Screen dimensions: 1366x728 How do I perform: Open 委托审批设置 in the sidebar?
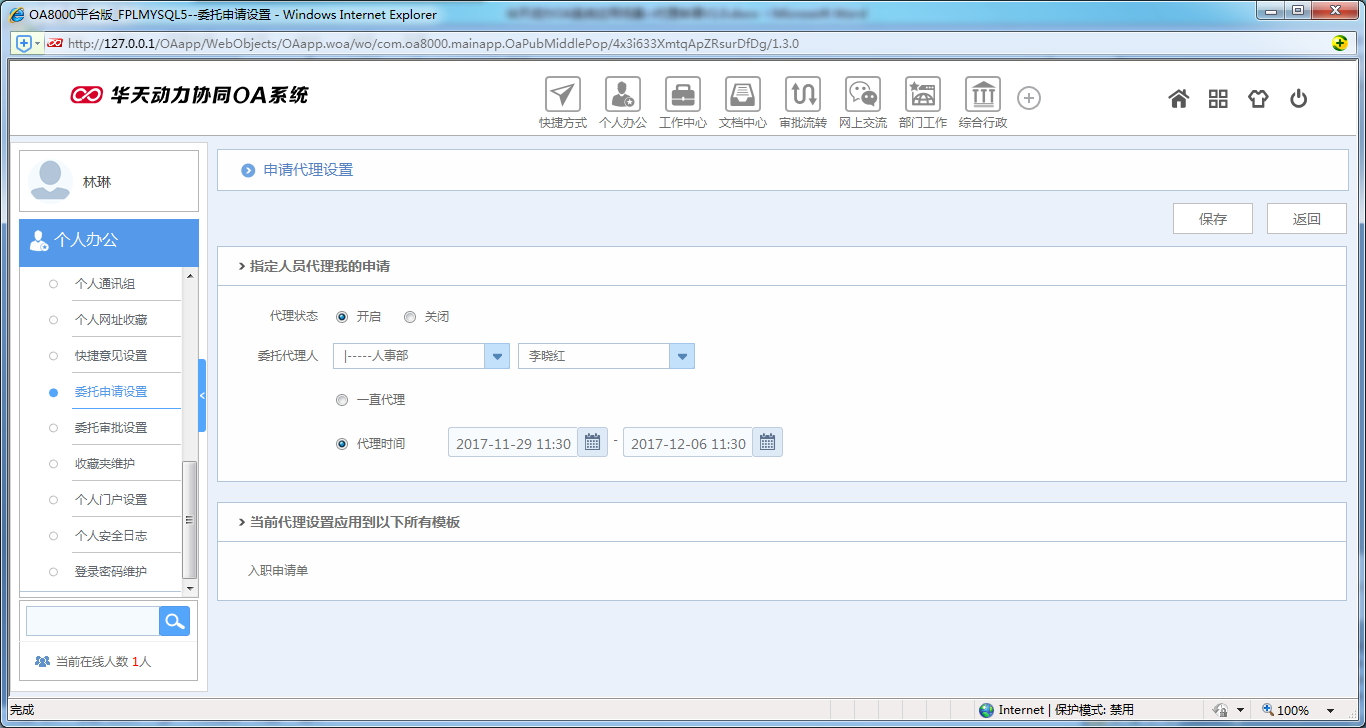(111, 428)
